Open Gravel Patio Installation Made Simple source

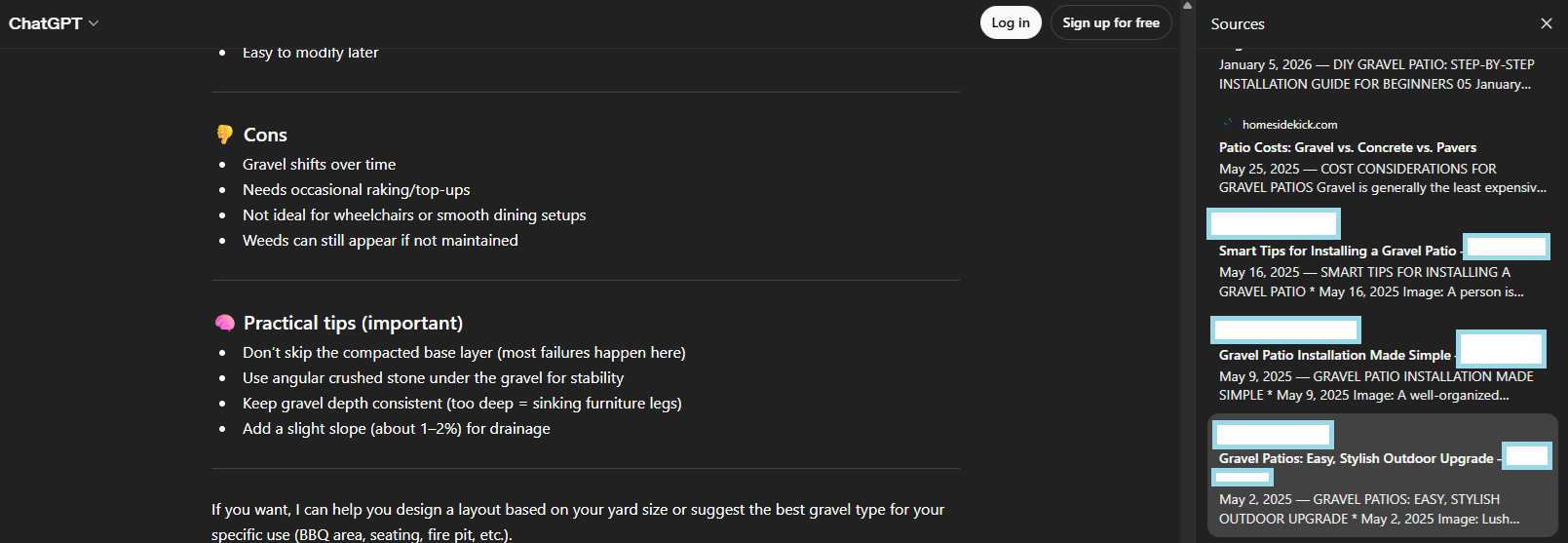(1334, 355)
